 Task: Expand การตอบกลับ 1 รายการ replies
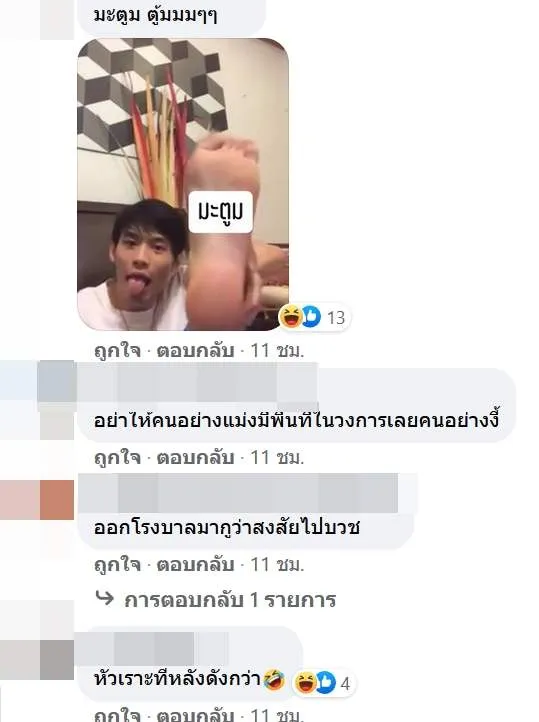230,600
